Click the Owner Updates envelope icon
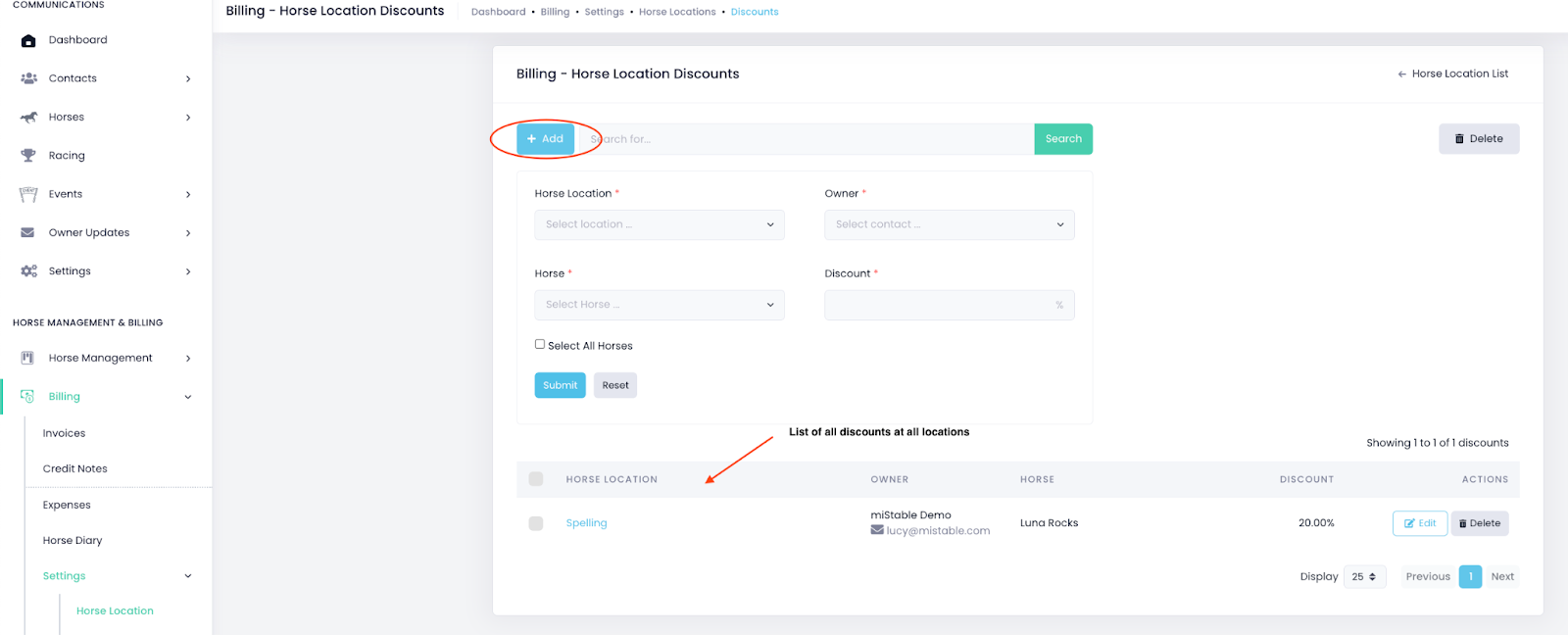The width and height of the screenshot is (1568, 635). tap(28, 232)
